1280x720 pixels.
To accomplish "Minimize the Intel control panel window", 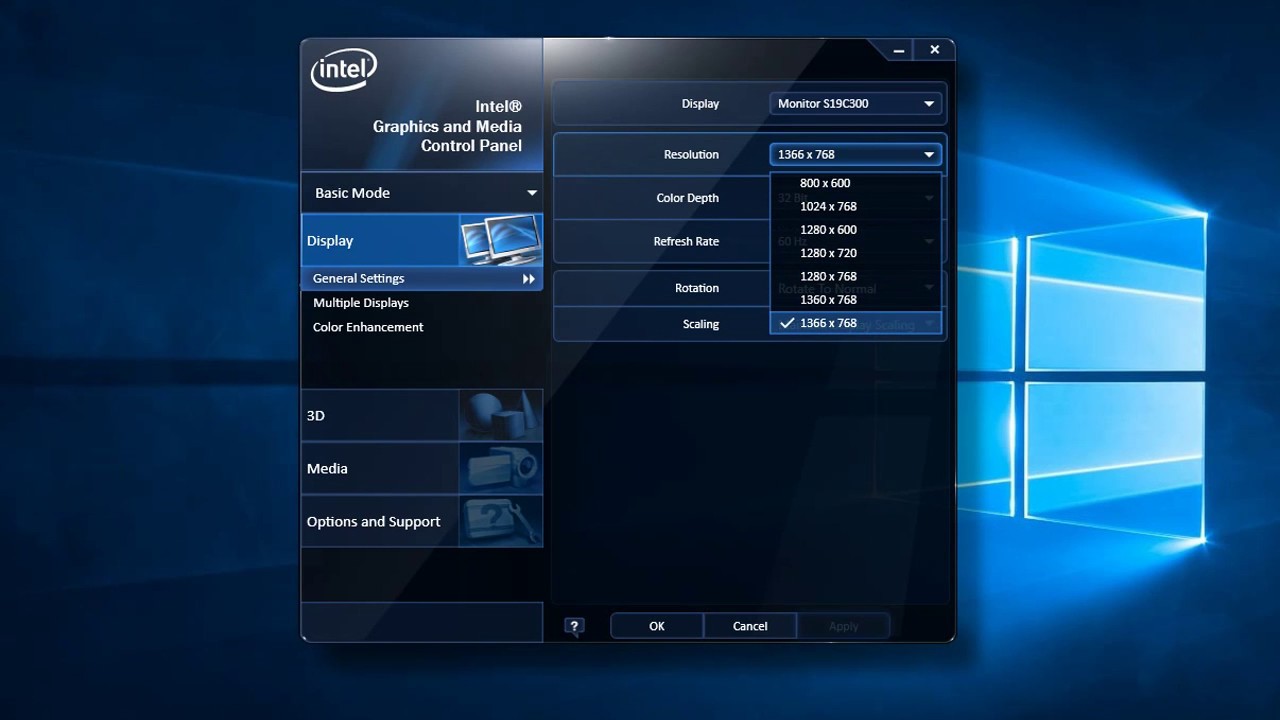I will point(899,50).
